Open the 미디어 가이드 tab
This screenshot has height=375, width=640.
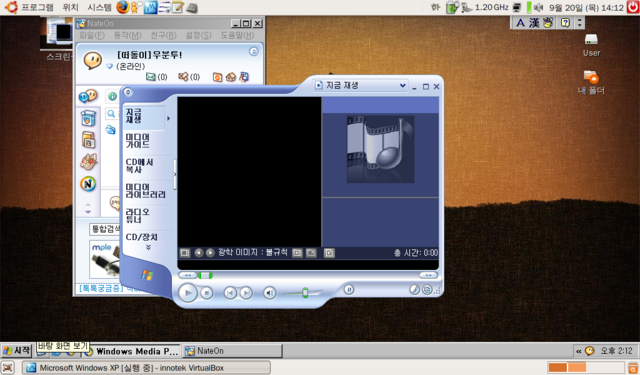tap(138, 141)
